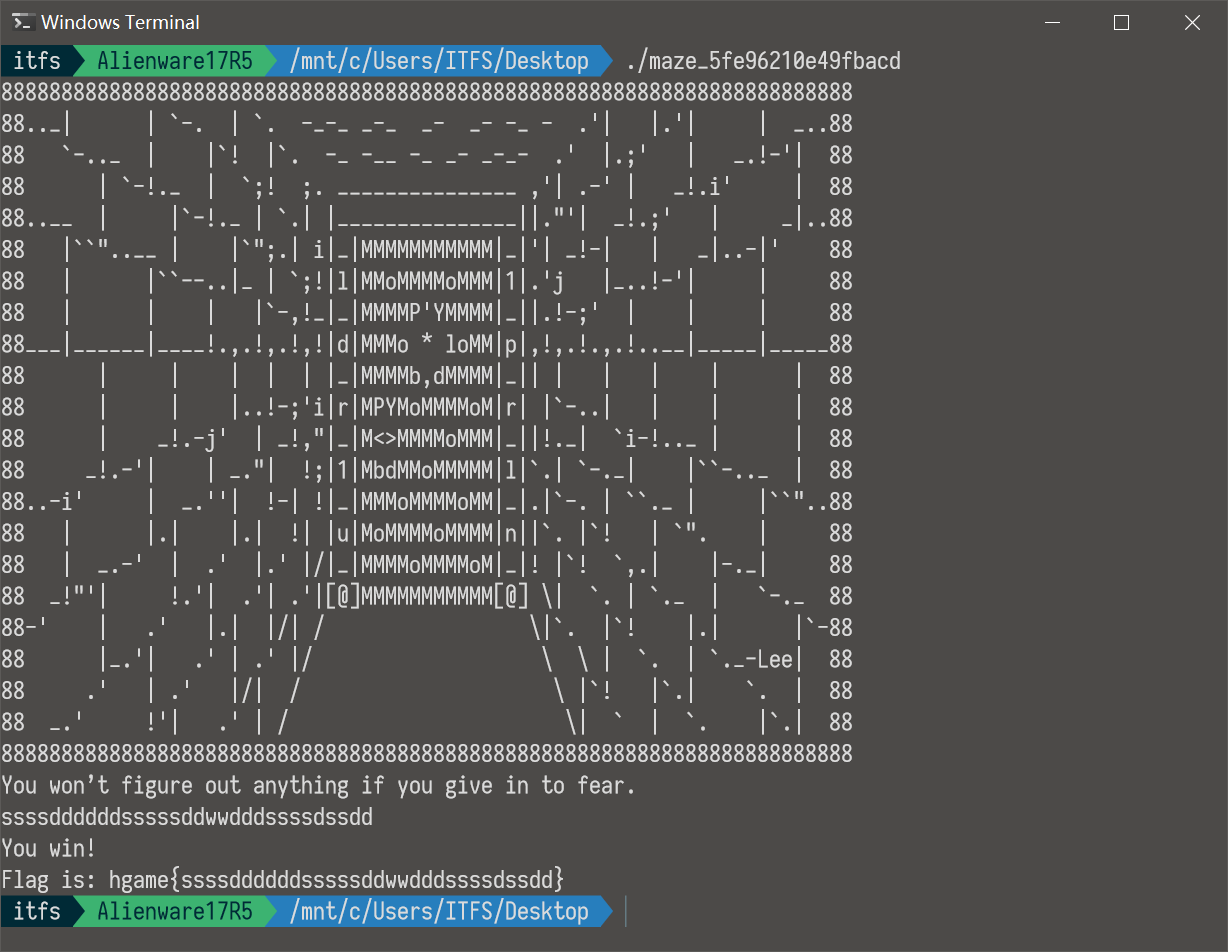Viewport: 1228px width, 952px height.
Task: Click the "You win!" output line
Action: (49, 848)
